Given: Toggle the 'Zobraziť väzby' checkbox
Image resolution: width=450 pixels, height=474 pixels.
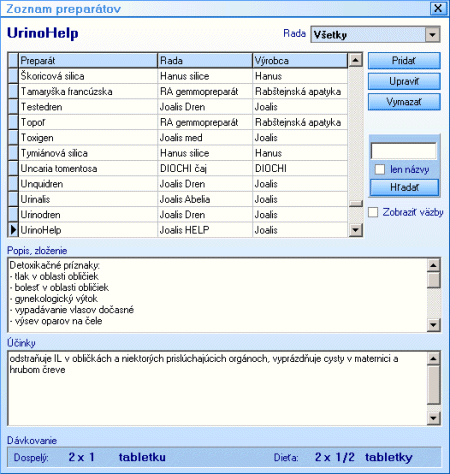Looking at the screenshot, I should pyautogui.click(x=373, y=212).
